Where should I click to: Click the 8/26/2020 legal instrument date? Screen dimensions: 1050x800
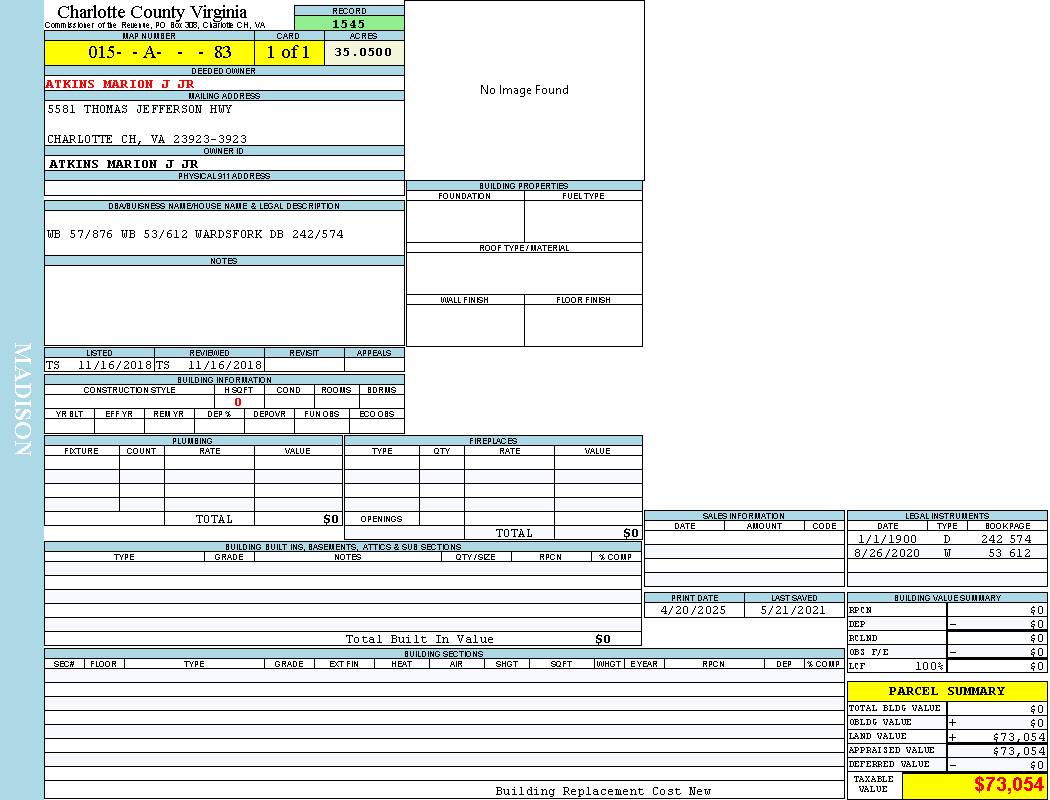point(886,553)
